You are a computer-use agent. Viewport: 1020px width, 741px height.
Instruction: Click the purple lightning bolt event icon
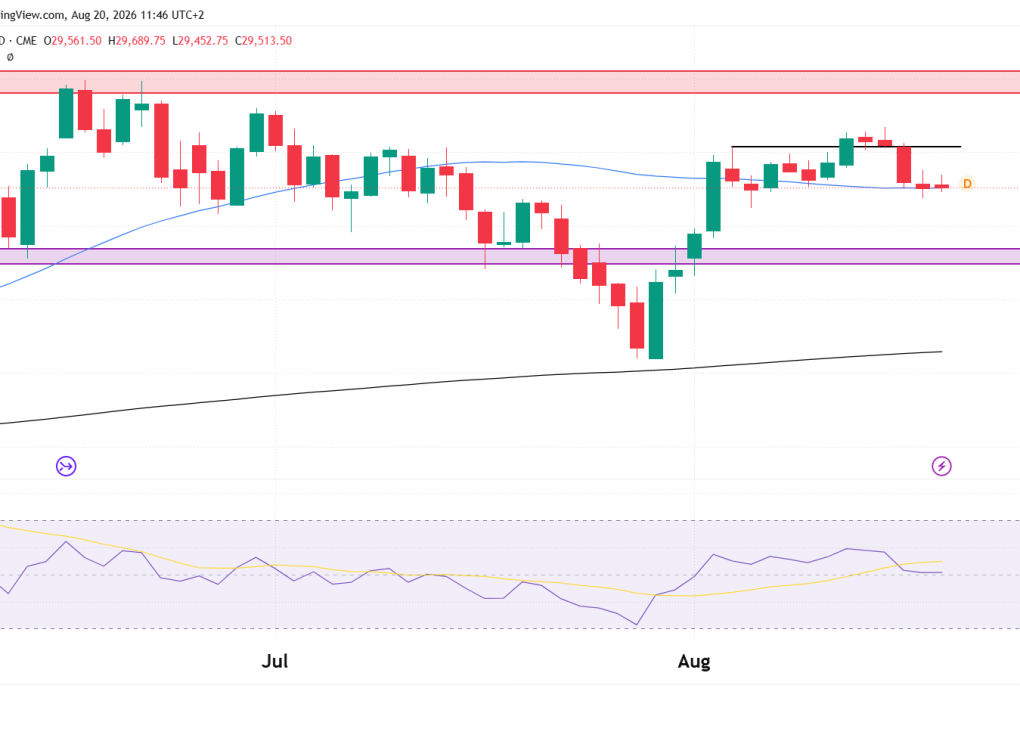coord(941,466)
